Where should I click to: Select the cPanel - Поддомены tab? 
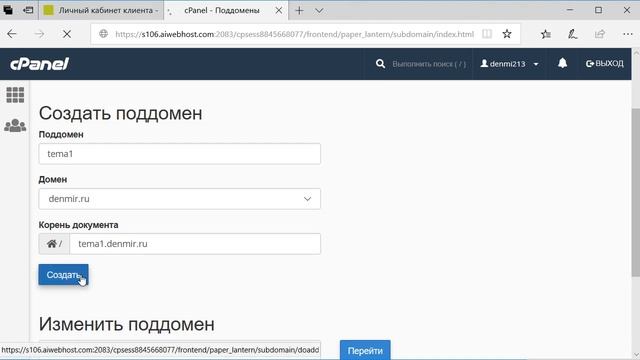tap(226, 11)
